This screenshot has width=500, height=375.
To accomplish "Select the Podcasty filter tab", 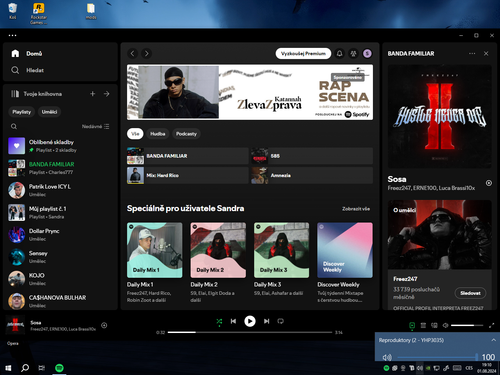I will pyautogui.click(x=186, y=134).
